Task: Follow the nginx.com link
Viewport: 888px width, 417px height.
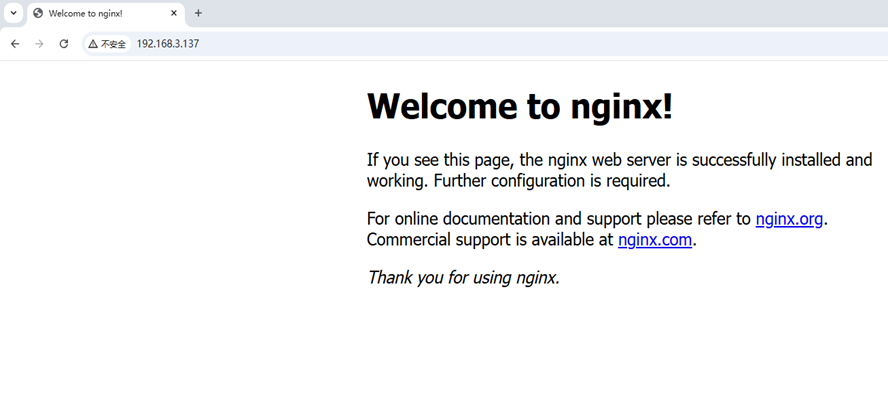Action: [x=655, y=240]
